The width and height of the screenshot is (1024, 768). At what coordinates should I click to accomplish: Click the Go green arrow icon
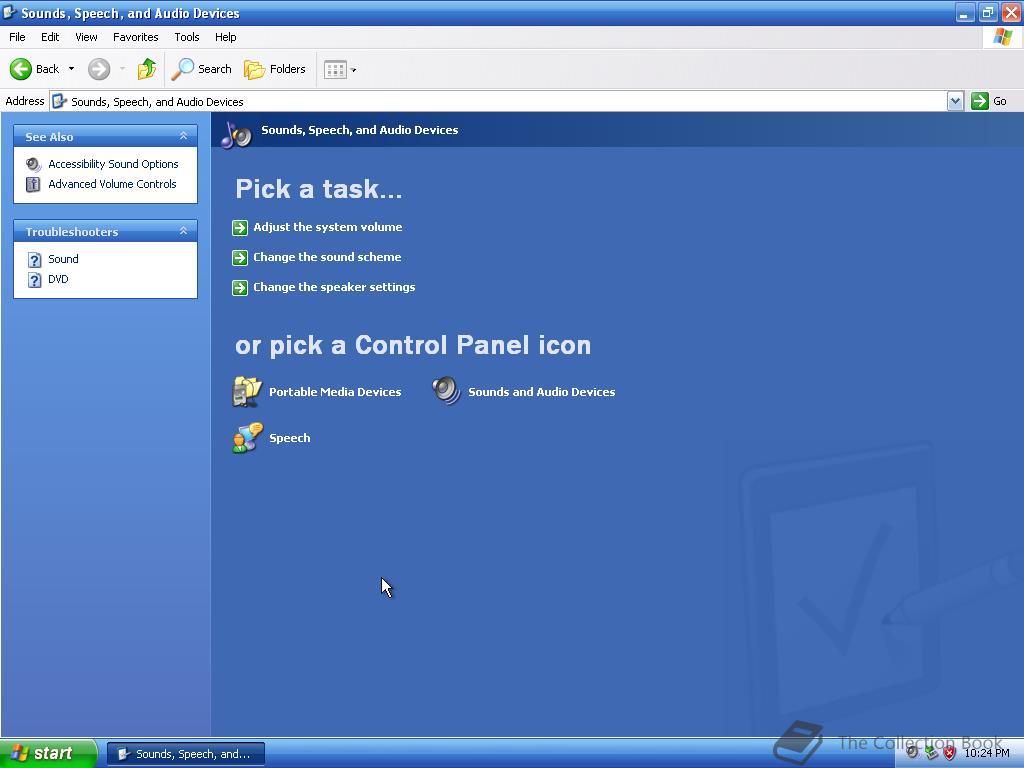point(980,101)
